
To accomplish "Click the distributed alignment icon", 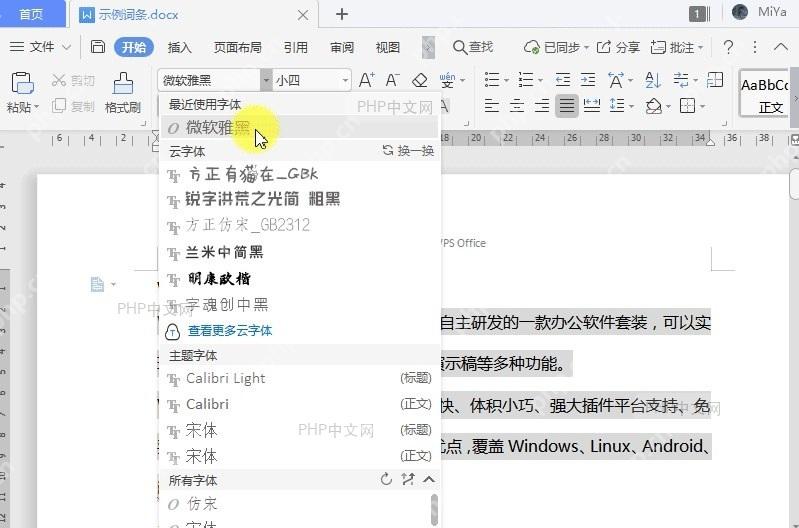I will pyautogui.click(x=592, y=106).
